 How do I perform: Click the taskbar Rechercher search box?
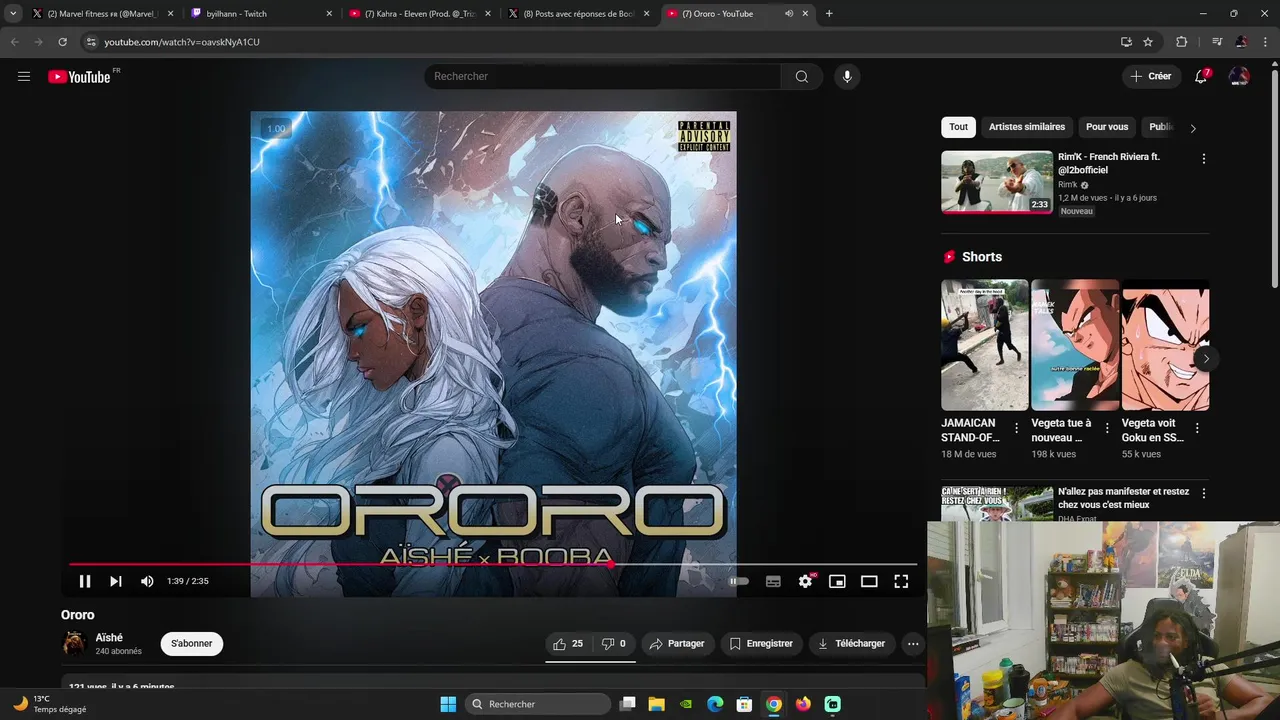coord(538,704)
